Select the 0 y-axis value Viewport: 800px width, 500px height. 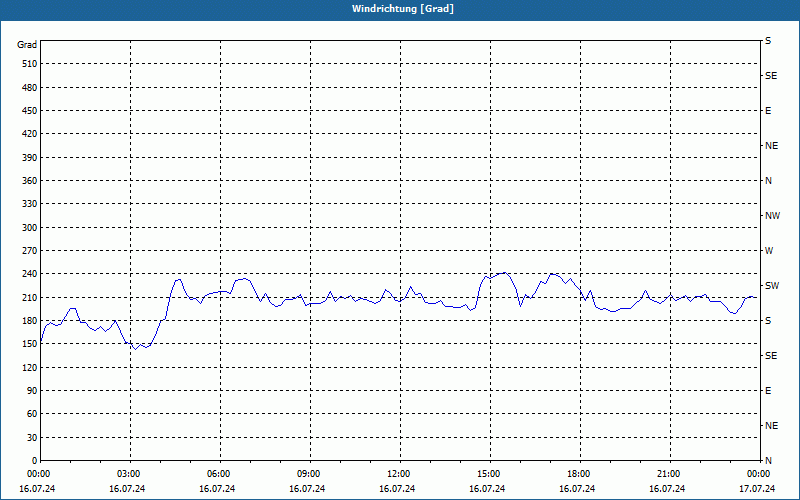(x=35, y=461)
